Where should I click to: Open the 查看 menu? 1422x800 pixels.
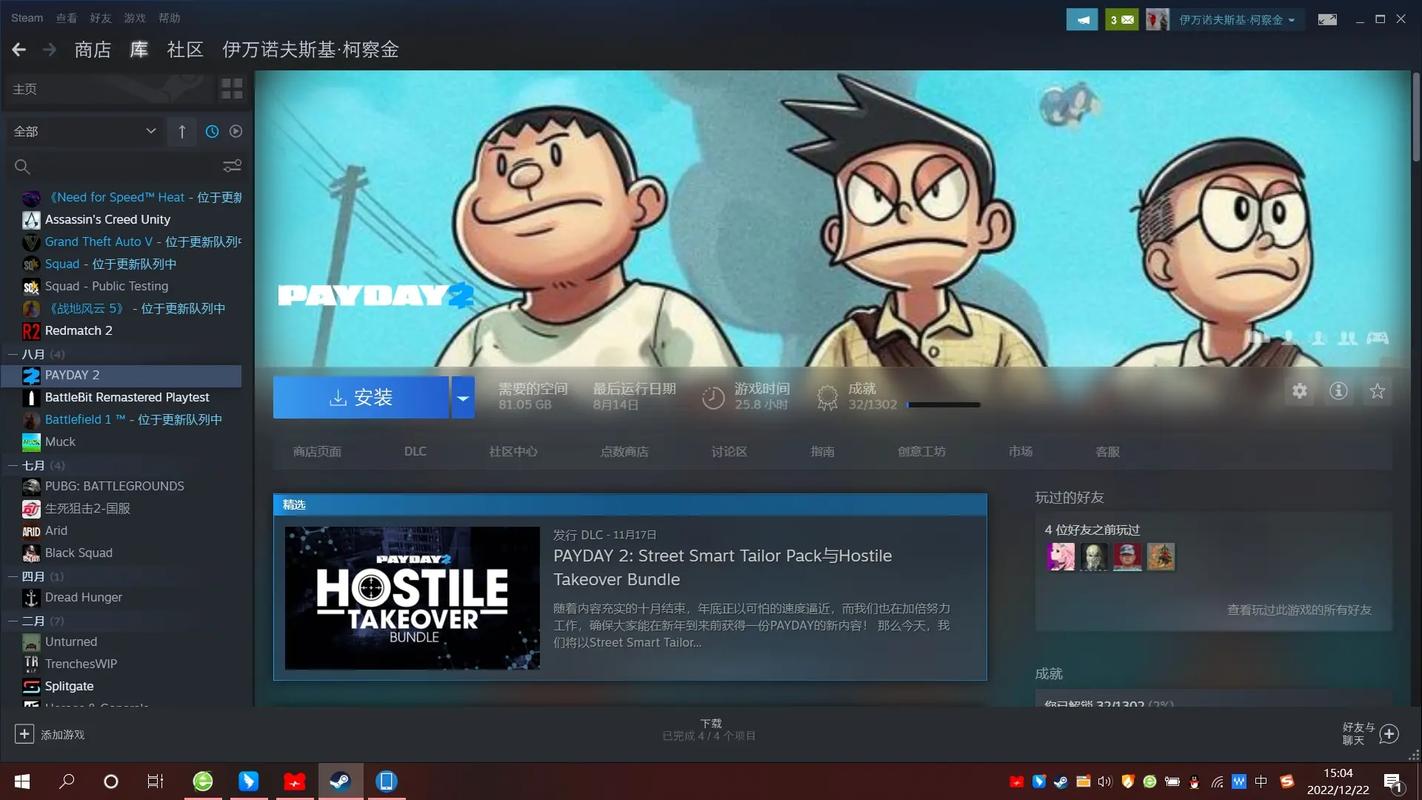(x=66, y=18)
